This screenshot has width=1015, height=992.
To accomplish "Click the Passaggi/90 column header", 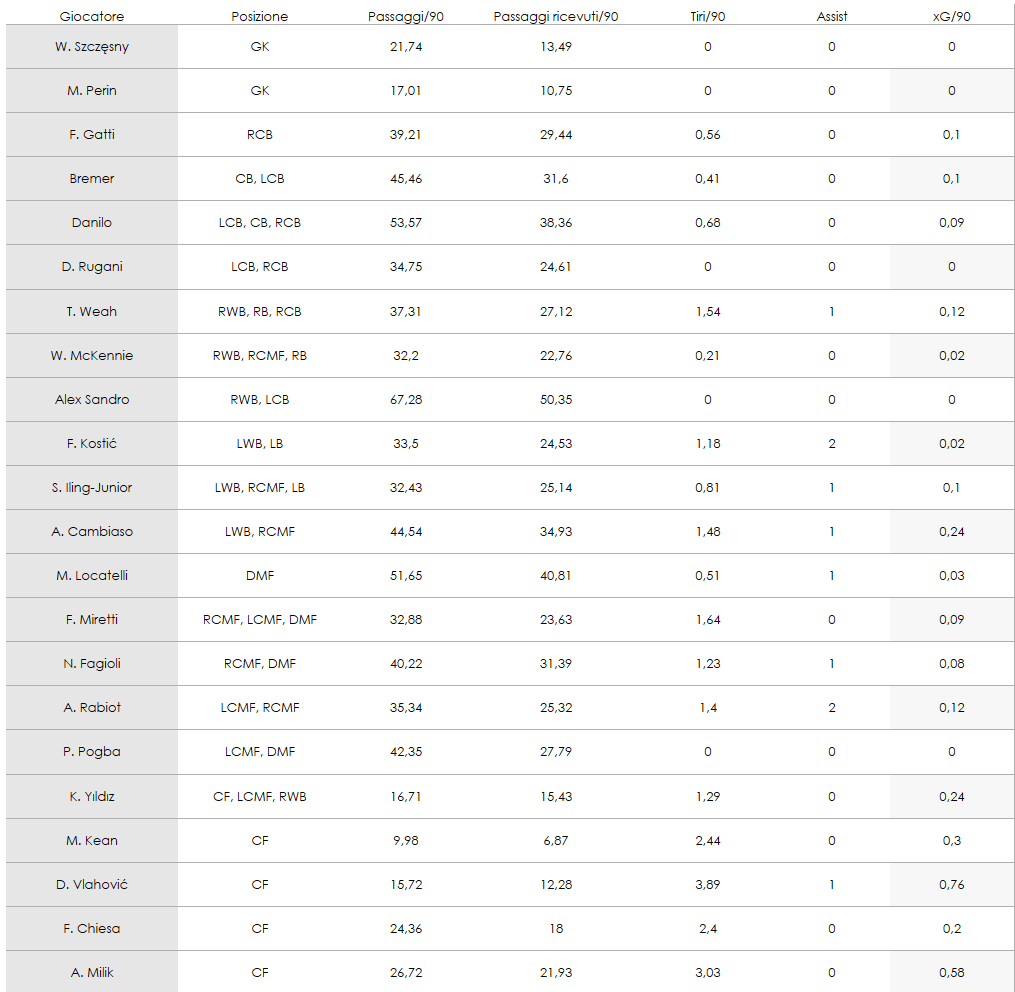I will (406, 17).
